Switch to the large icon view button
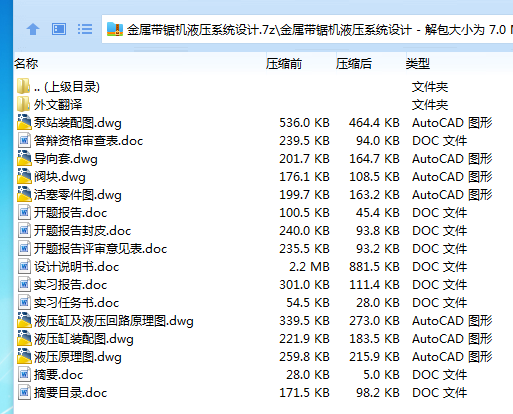This screenshot has width=513, height=414. click(59, 29)
